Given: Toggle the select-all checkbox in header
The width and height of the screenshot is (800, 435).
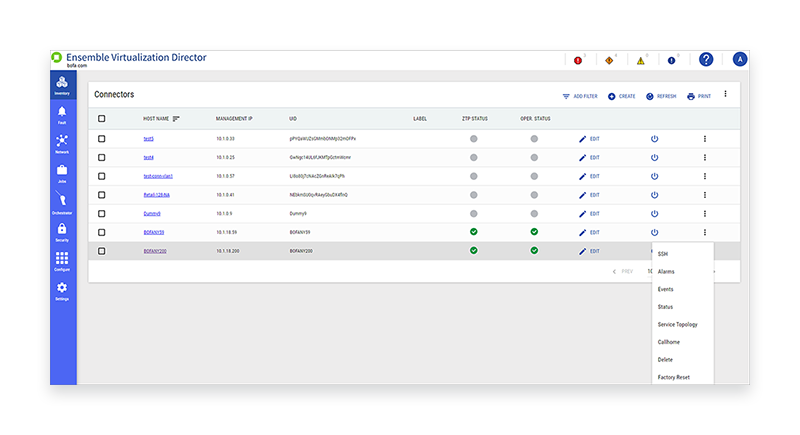Looking at the screenshot, I should 101,118.
